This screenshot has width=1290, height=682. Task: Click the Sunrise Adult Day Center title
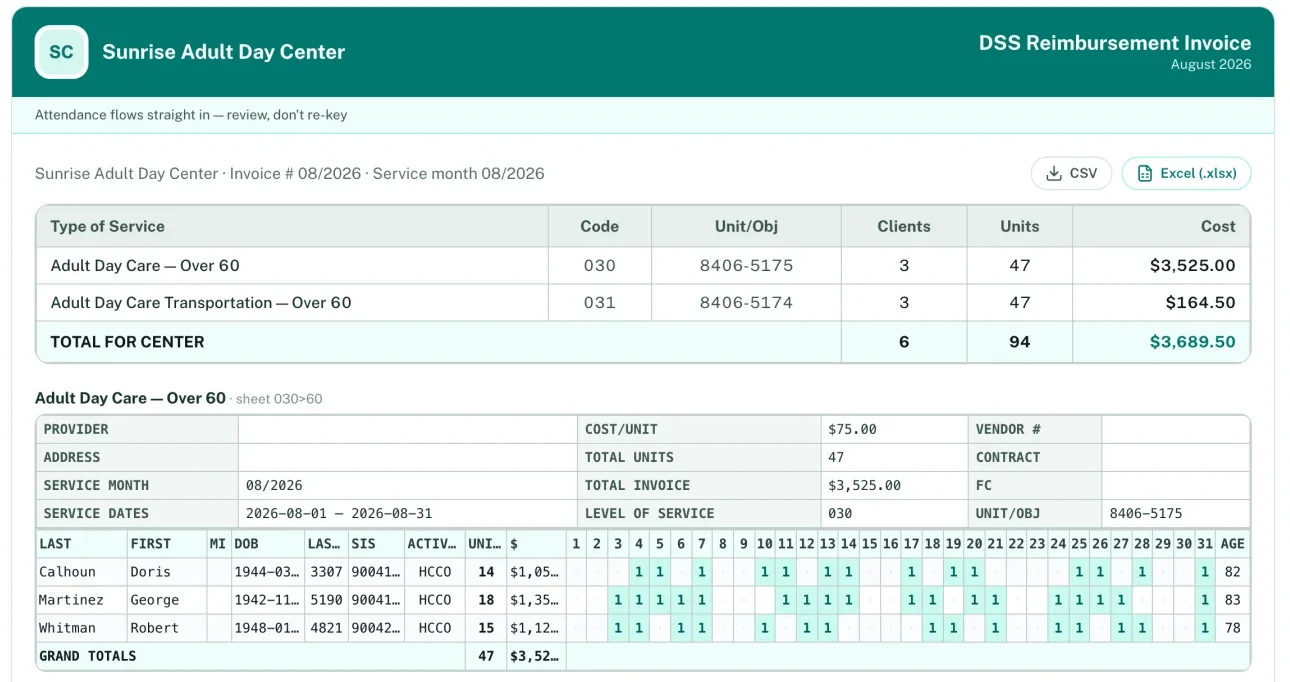[224, 52]
